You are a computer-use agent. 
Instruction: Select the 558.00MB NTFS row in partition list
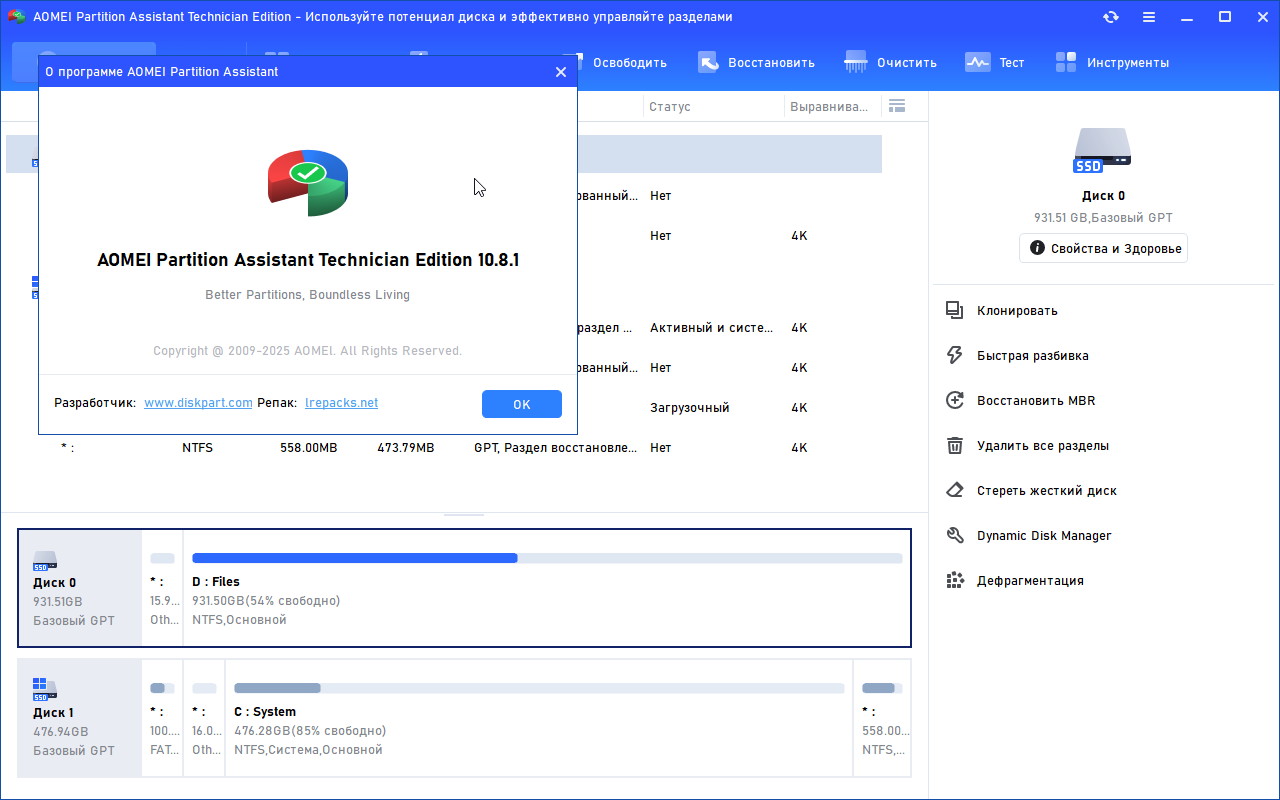444,448
